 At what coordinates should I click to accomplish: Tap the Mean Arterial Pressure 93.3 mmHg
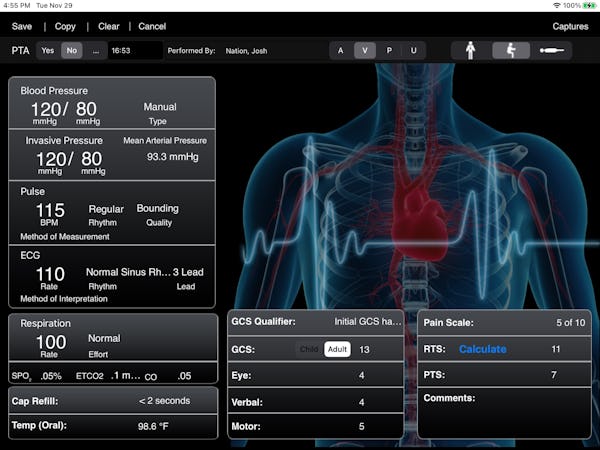coord(173,157)
